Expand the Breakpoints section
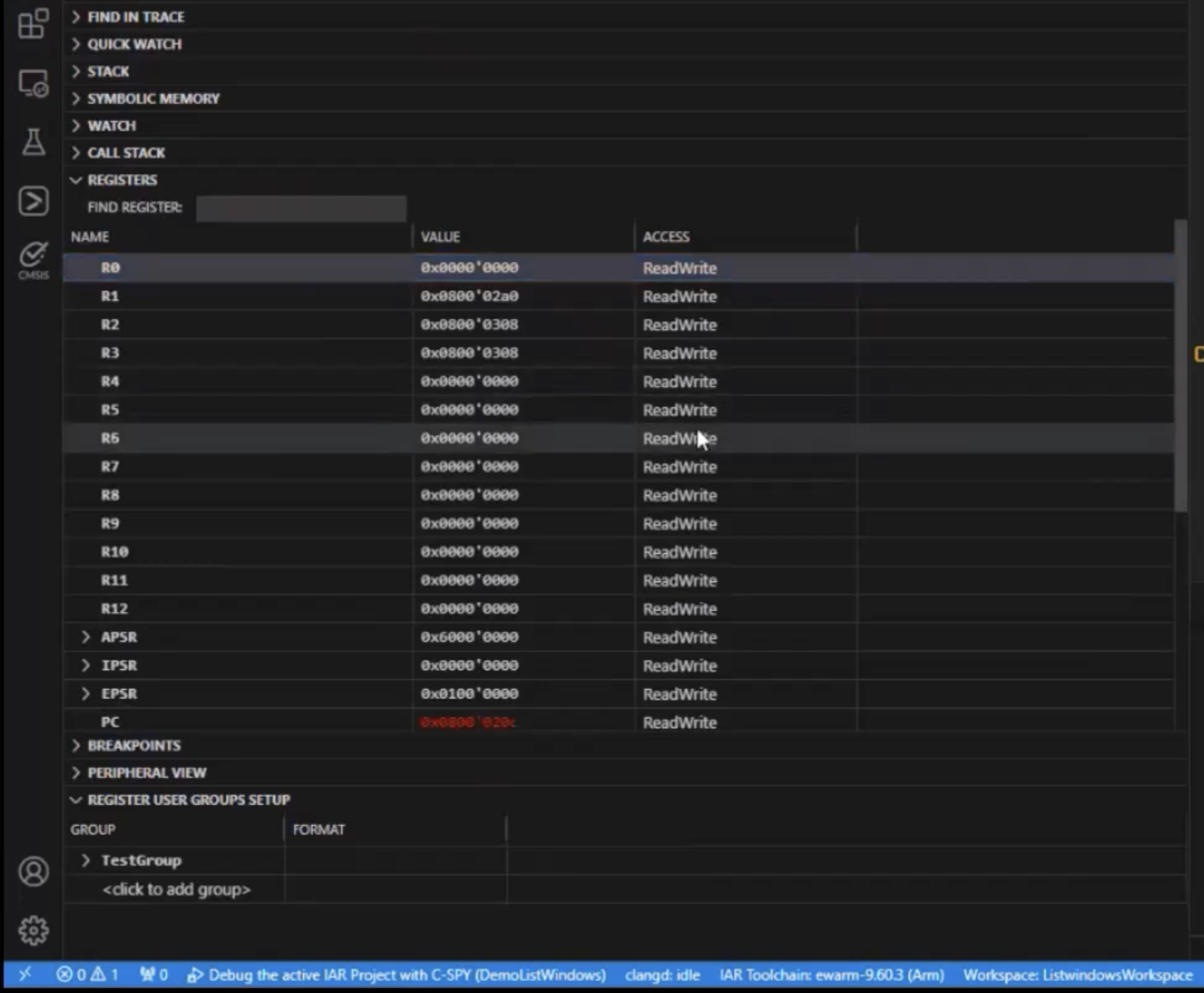Screen dimensions: 1204x993 tap(134, 745)
